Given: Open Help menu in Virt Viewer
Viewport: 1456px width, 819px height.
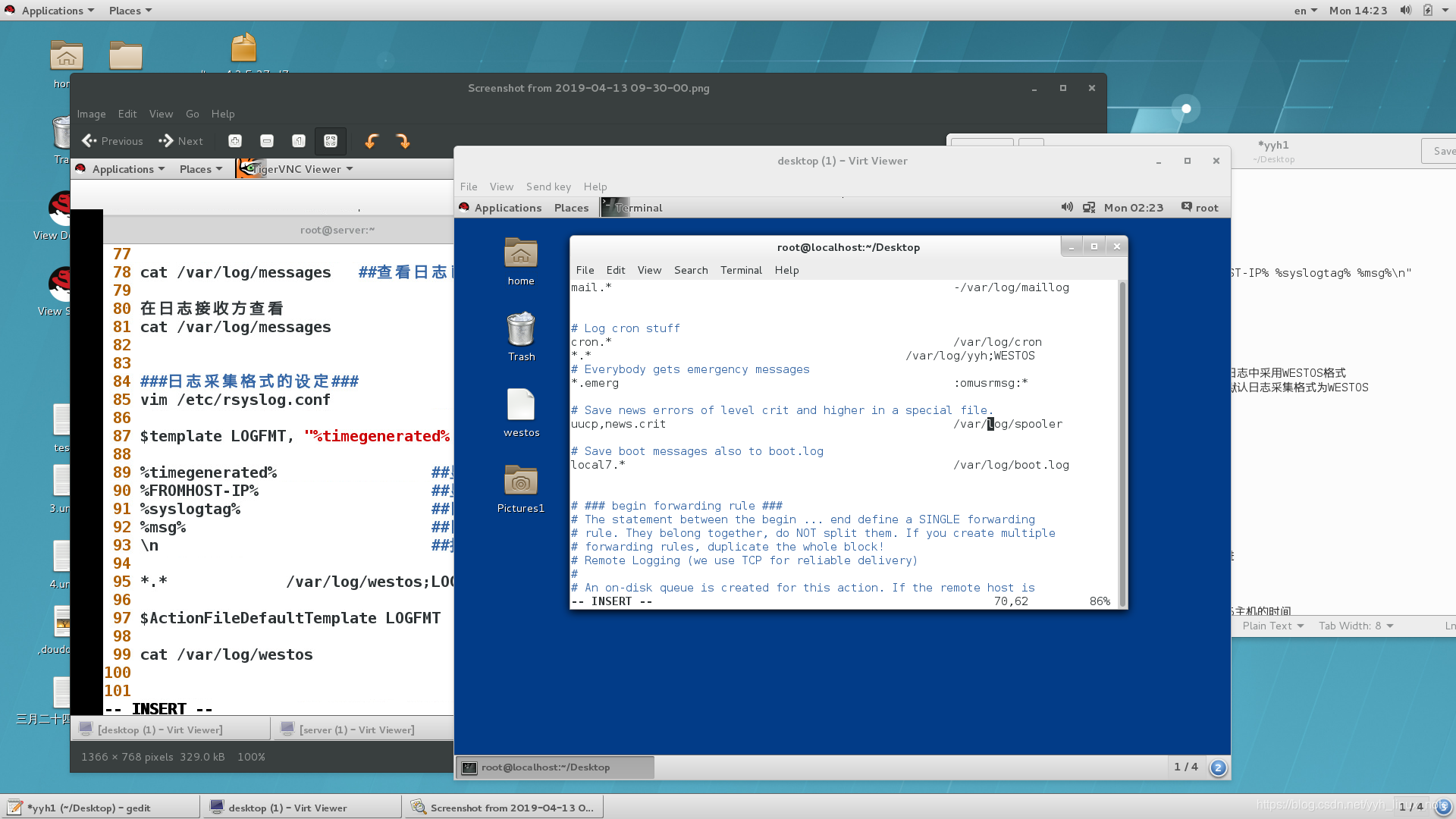Looking at the screenshot, I should pyautogui.click(x=595, y=187).
